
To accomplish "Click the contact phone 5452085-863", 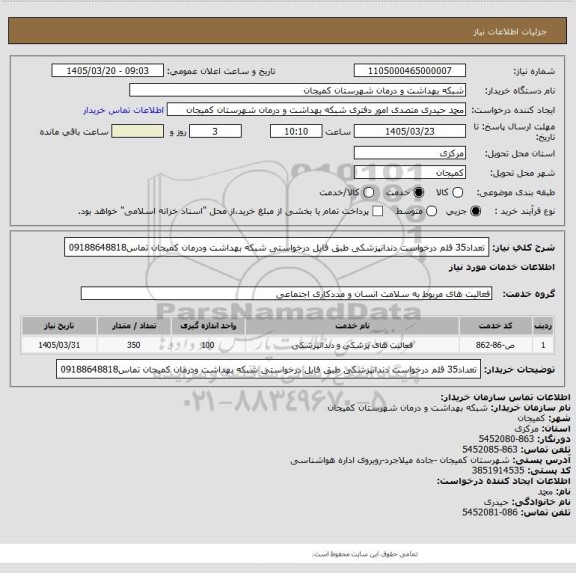I will (490, 450).
